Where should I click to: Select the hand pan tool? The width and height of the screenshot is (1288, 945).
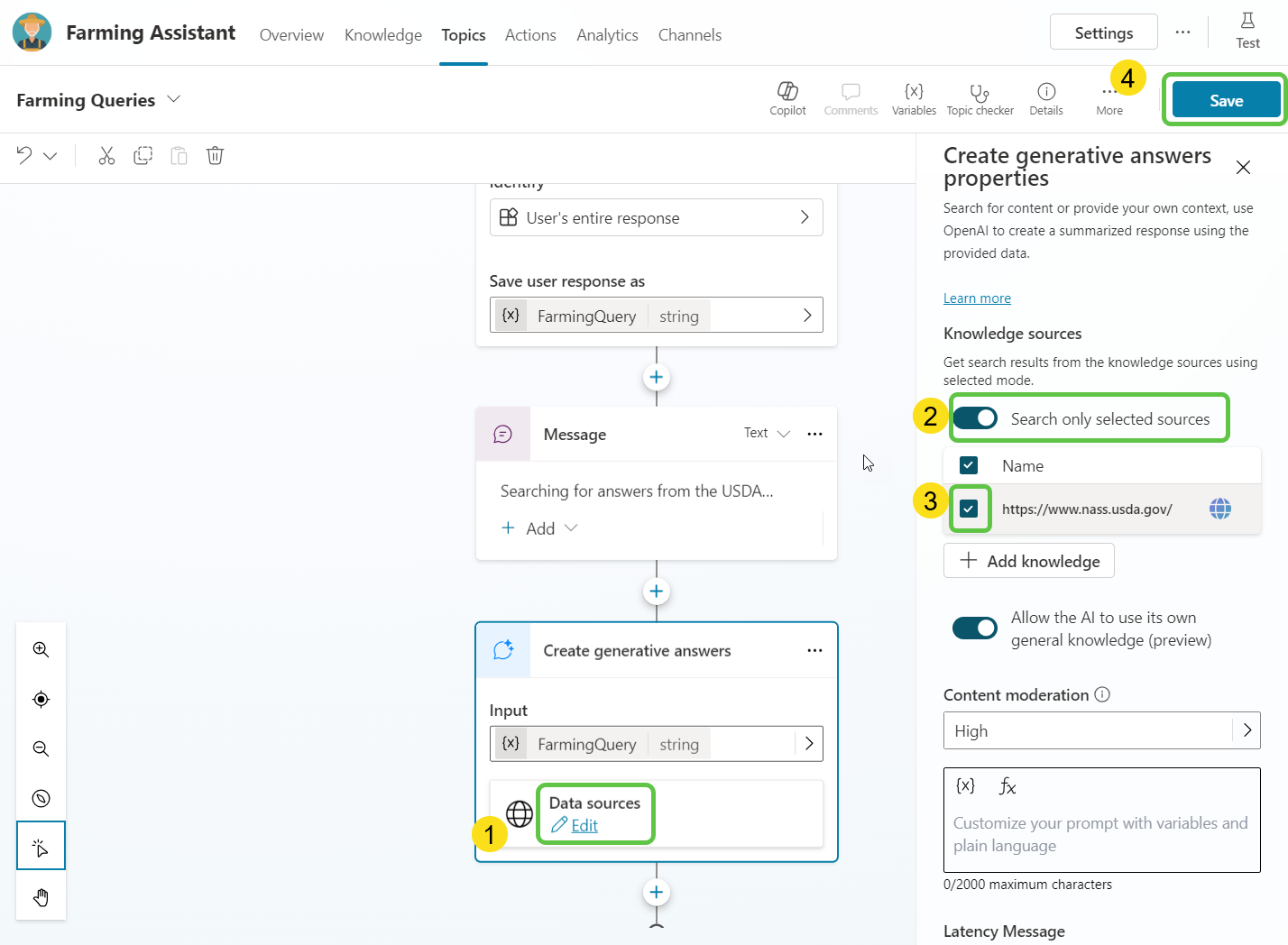41,897
